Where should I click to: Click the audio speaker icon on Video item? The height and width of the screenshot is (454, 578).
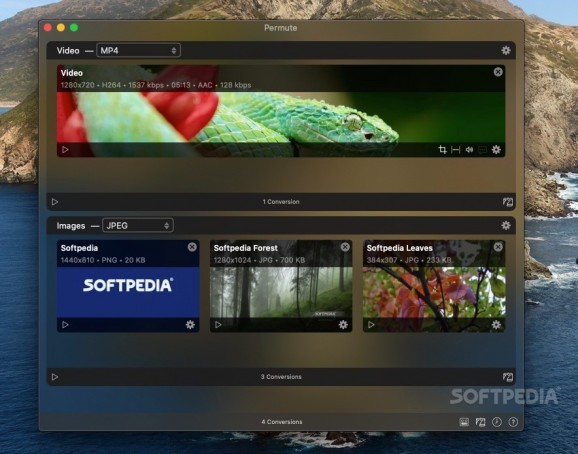[469, 149]
